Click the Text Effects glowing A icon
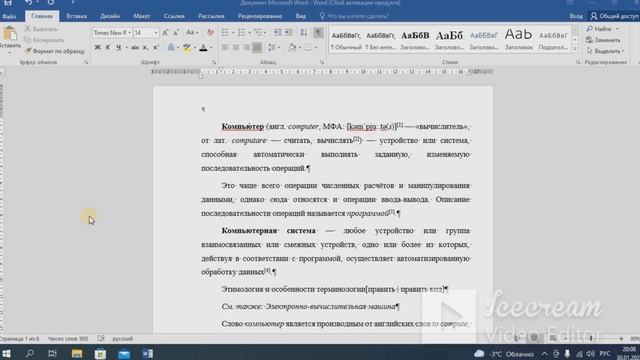The image size is (640, 360). click(x=171, y=47)
